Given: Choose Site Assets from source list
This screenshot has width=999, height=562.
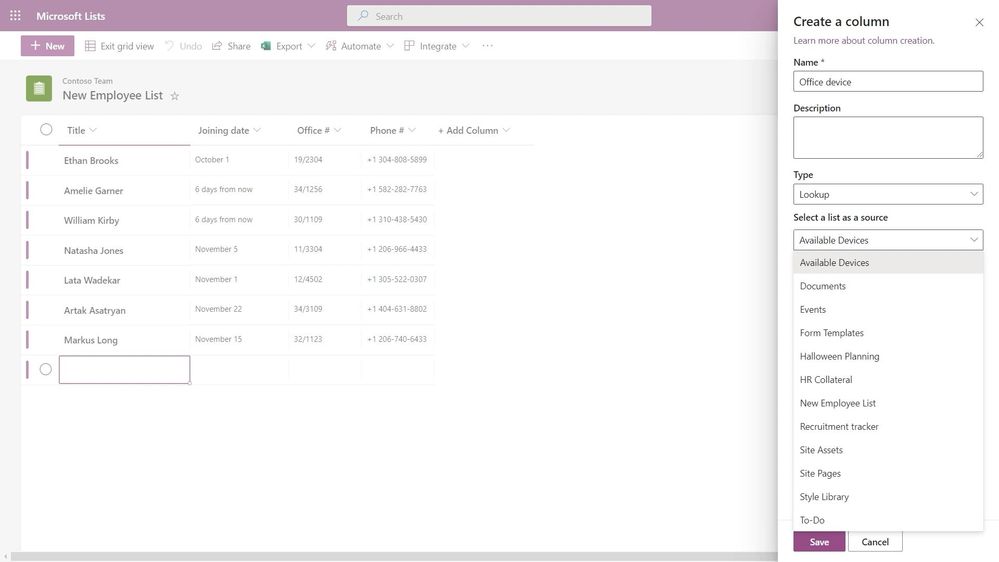Looking at the screenshot, I should click(888, 450).
